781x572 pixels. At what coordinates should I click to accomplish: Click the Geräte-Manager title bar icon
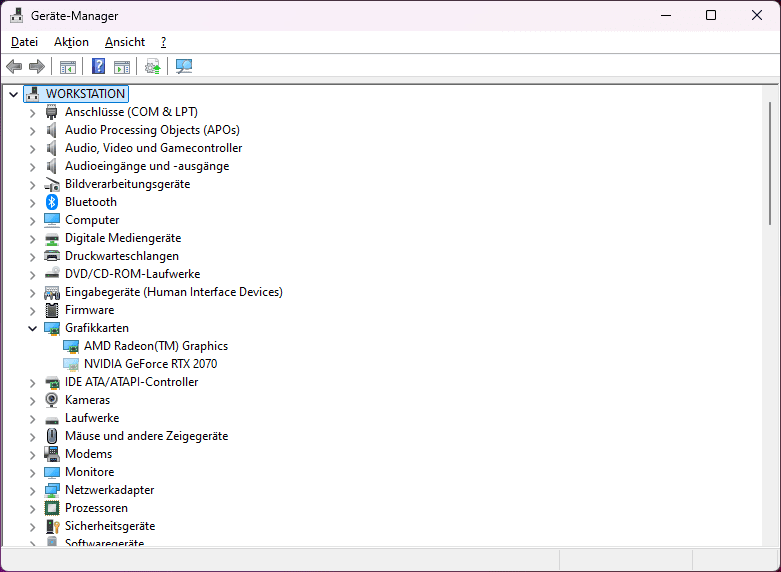tap(16, 15)
